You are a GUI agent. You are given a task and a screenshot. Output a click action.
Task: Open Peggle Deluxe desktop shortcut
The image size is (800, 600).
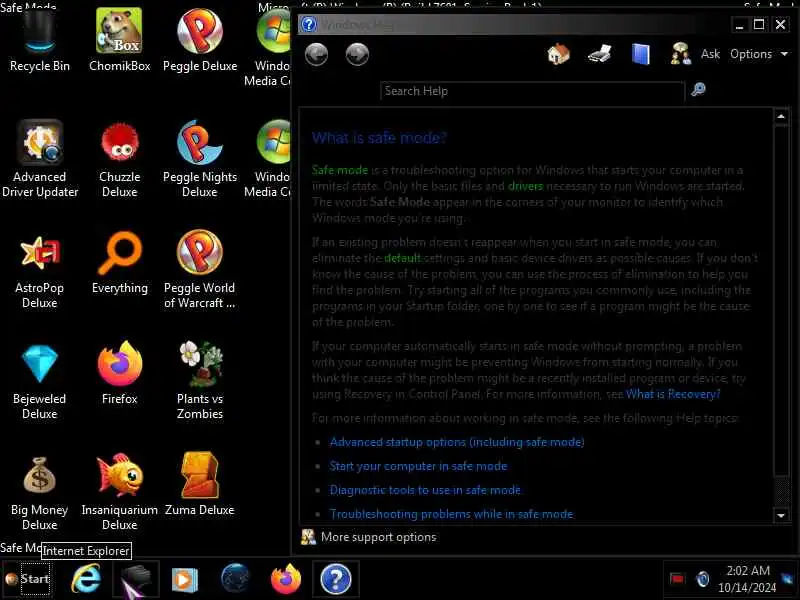[199, 41]
